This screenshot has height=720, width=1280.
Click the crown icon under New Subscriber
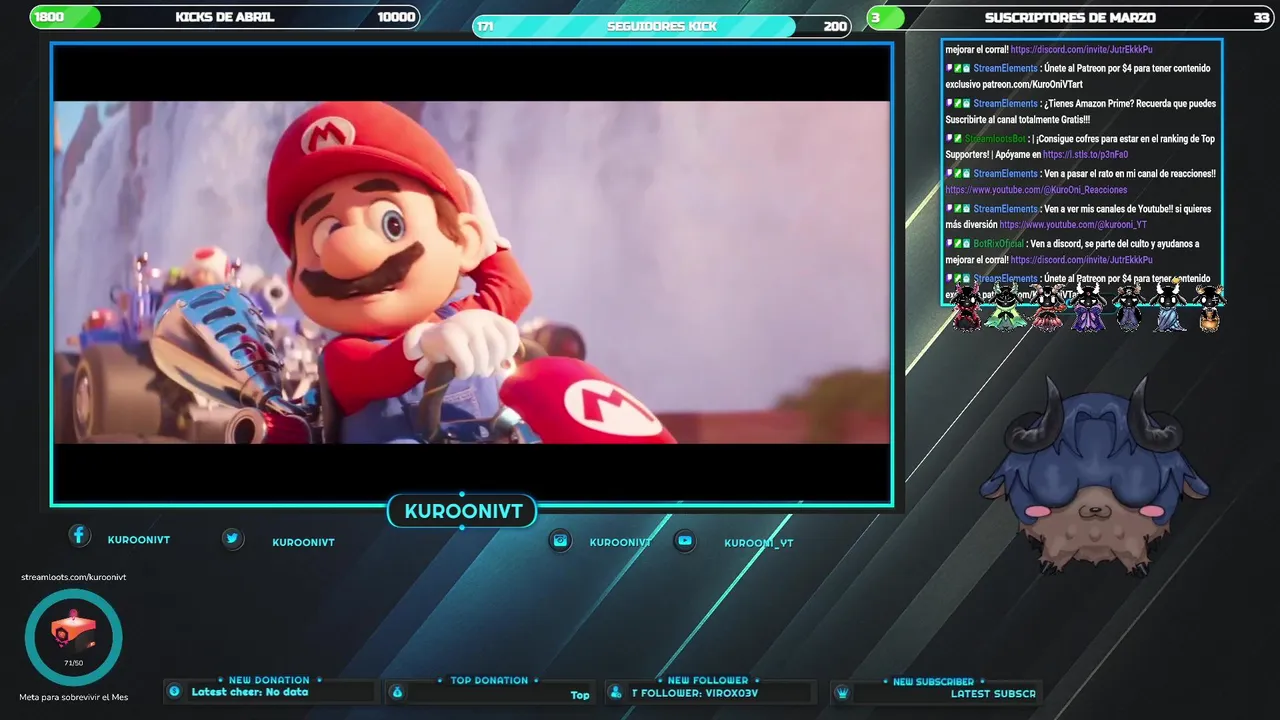click(842, 692)
